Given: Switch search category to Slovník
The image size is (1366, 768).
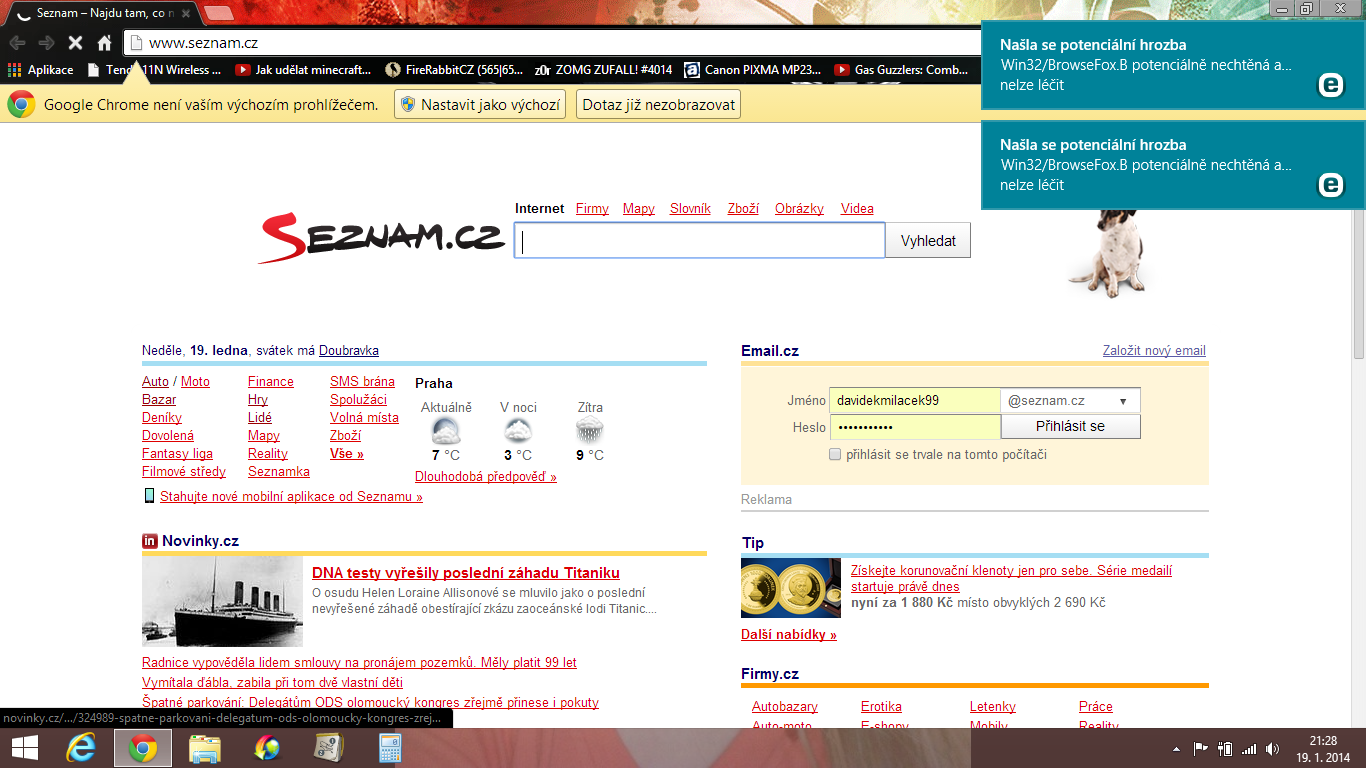Looking at the screenshot, I should 690,209.
